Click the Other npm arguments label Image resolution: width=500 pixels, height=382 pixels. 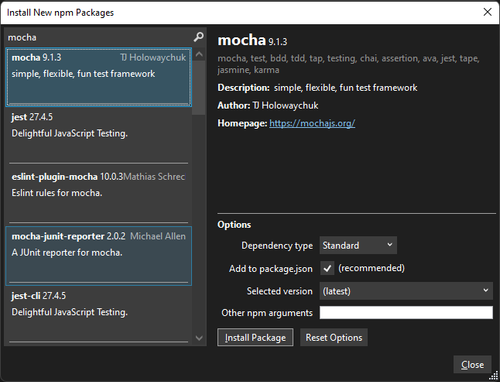click(x=267, y=313)
